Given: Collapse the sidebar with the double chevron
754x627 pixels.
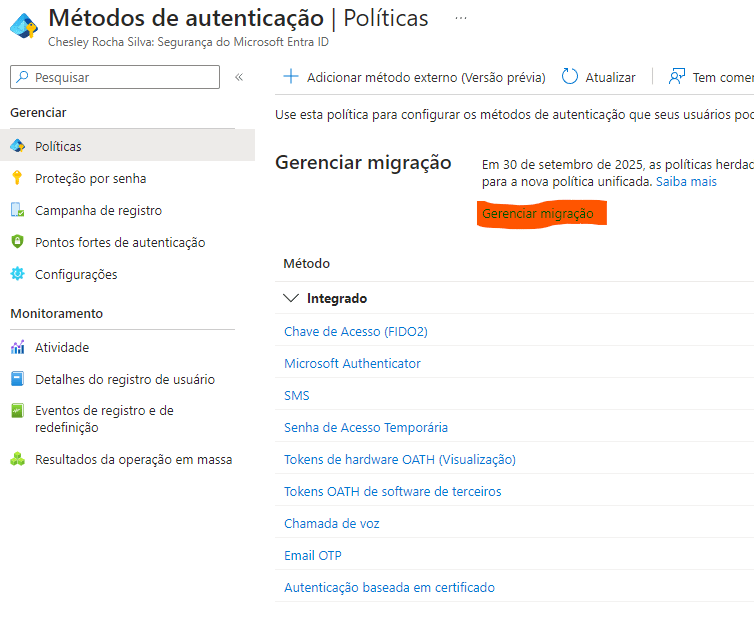Looking at the screenshot, I should point(239,77).
